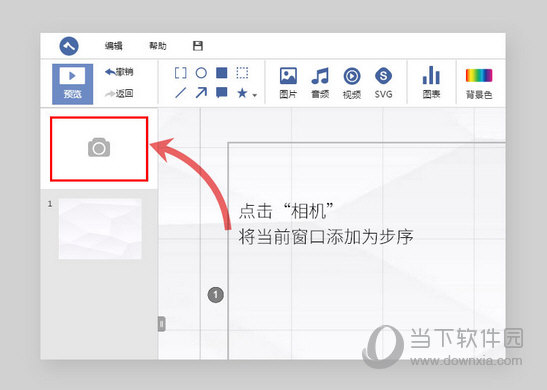The width and height of the screenshot is (547, 390).
Task: Insert an SVG graphic
Action: point(383,83)
